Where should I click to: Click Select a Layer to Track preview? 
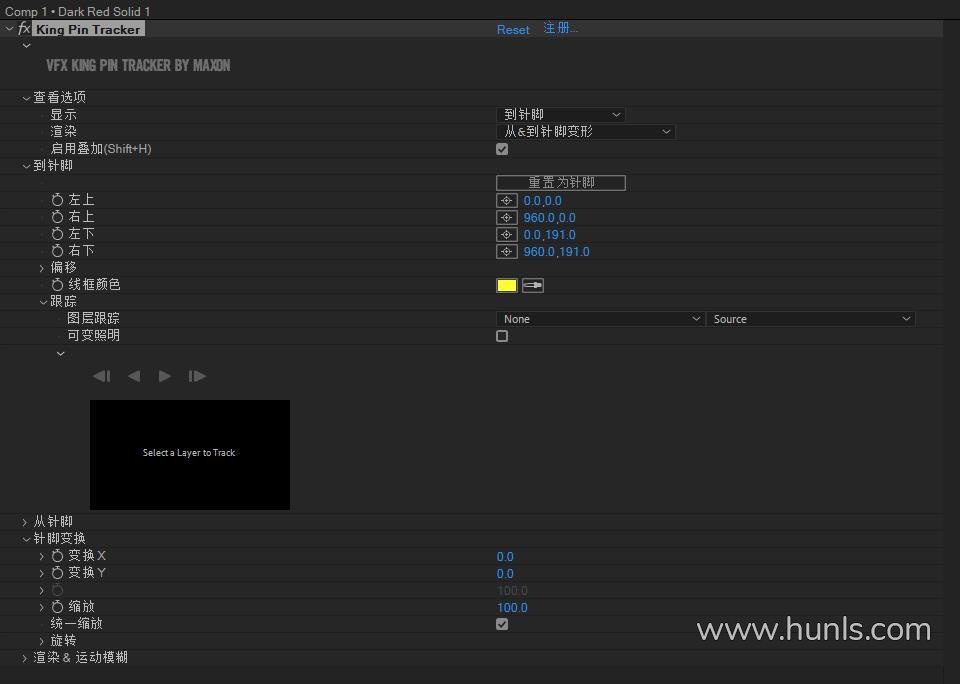click(x=190, y=454)
